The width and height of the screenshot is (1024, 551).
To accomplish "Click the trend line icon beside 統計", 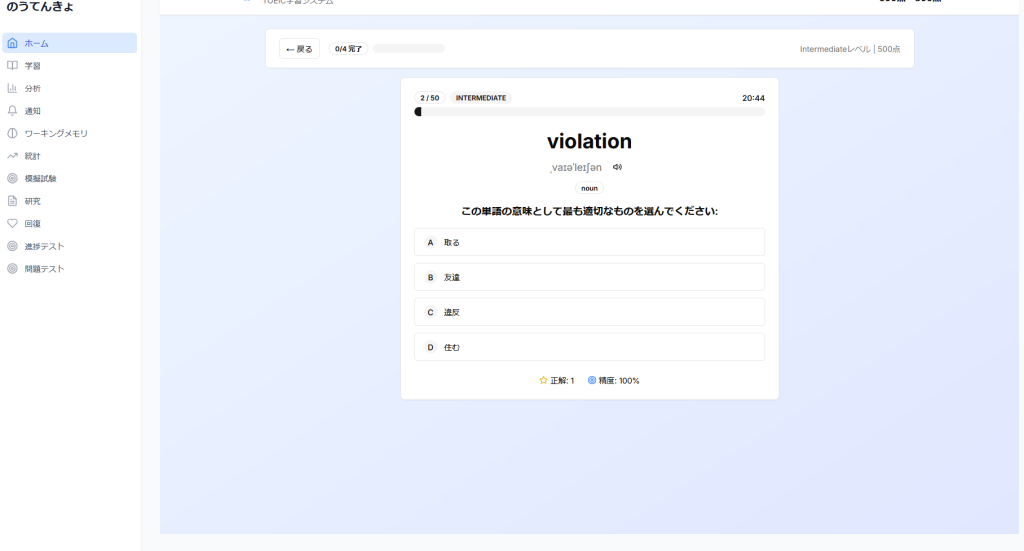I will click(x=13, y=156).
